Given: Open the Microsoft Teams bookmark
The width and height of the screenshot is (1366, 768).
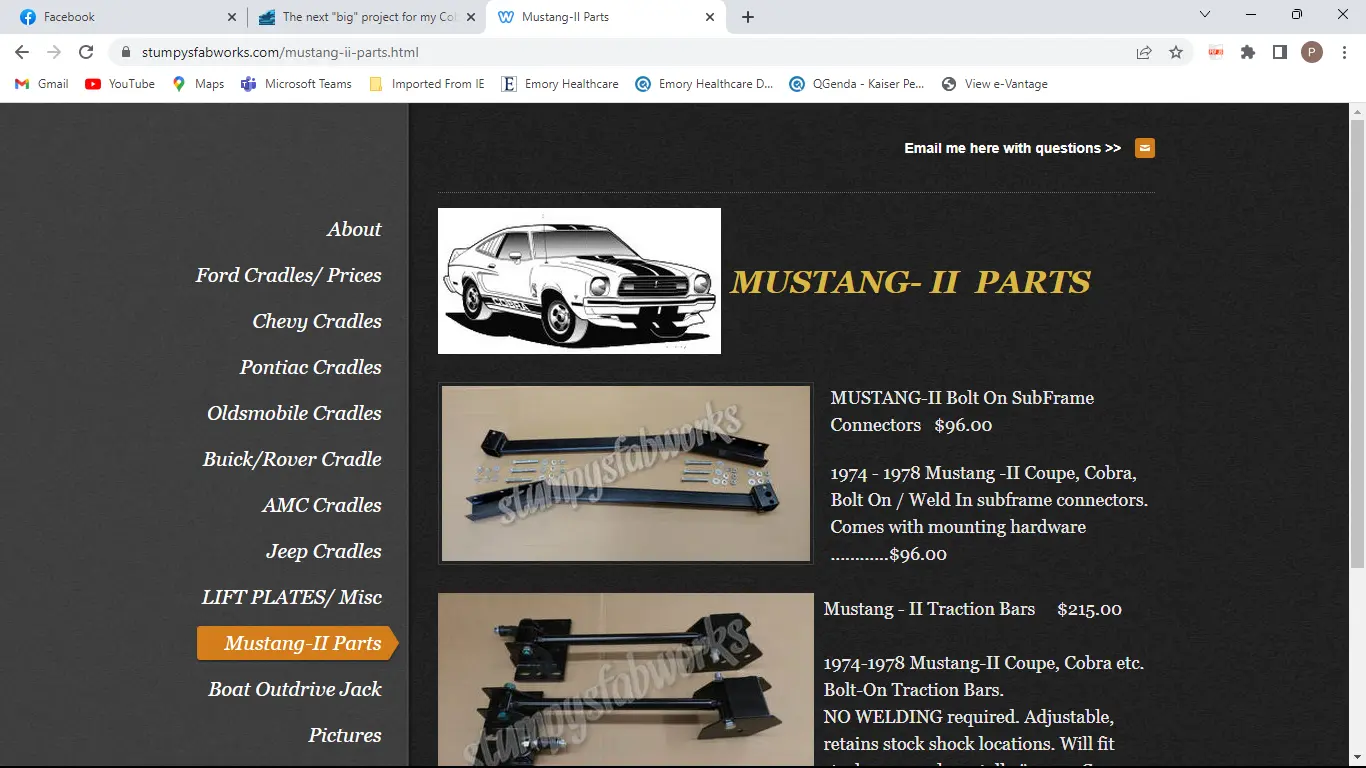Looking at the screenshot, I should 296,84.
